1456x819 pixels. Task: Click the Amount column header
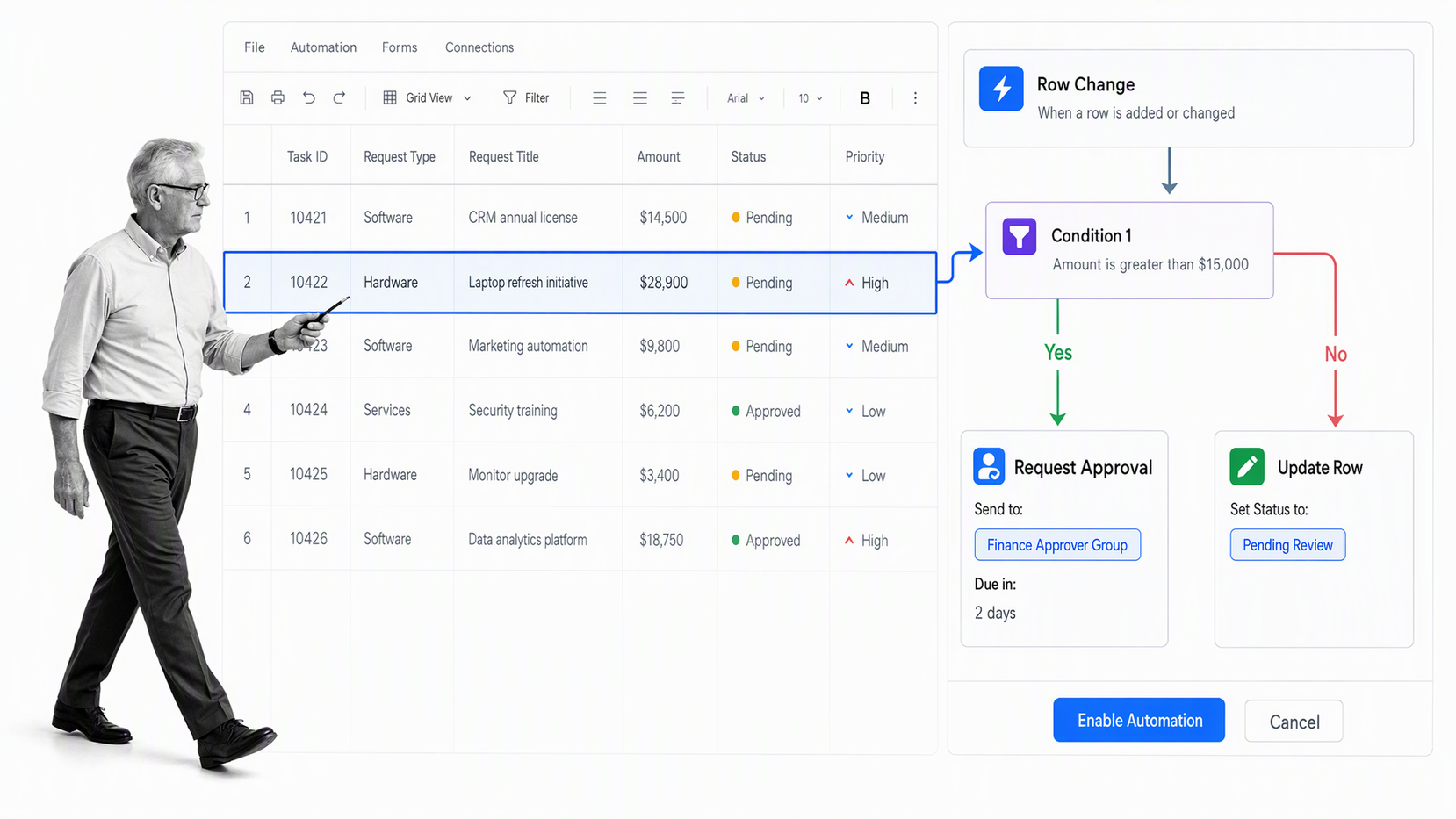(x=659, y=156)
